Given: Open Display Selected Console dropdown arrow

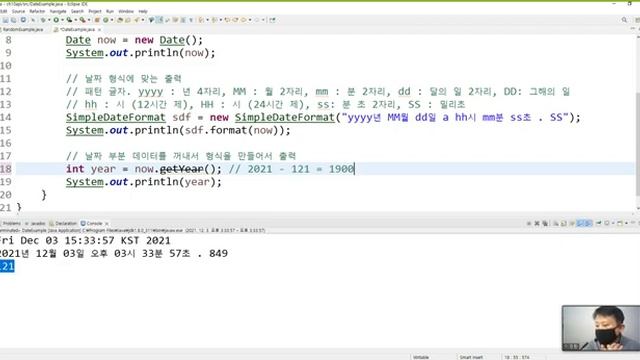Looking at the screenshot, I should (x=613, y=223).
